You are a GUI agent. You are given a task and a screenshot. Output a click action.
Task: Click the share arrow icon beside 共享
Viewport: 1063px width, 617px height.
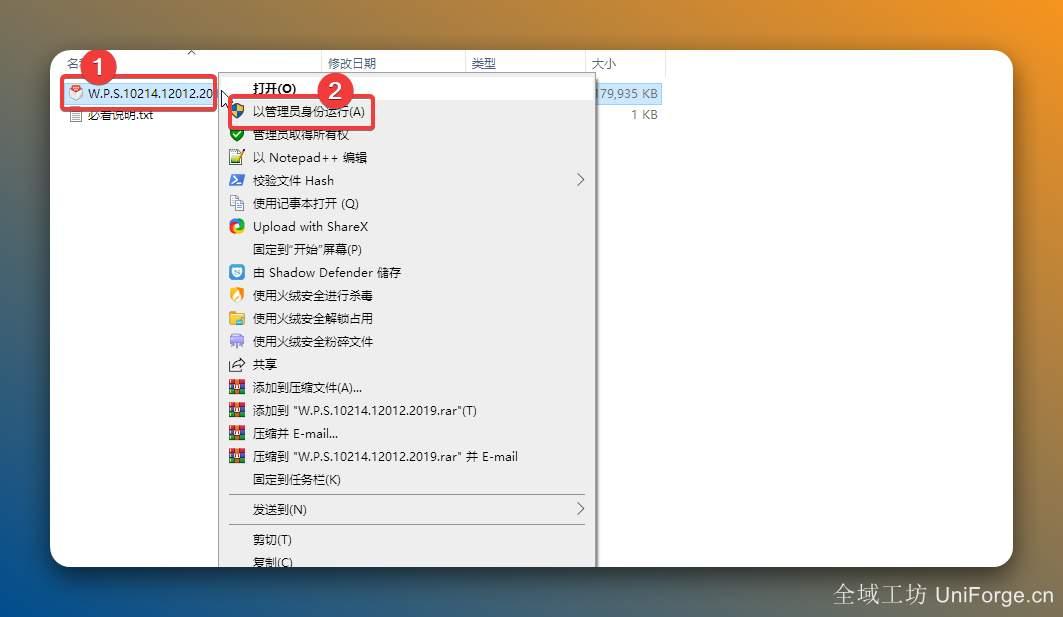coord(237,365)
